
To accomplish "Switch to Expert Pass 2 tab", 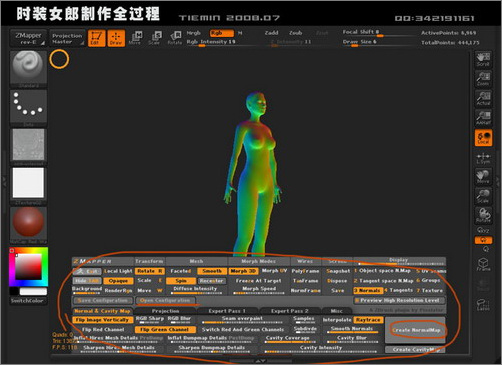I will pyautogui.click(x=290, y=311).
